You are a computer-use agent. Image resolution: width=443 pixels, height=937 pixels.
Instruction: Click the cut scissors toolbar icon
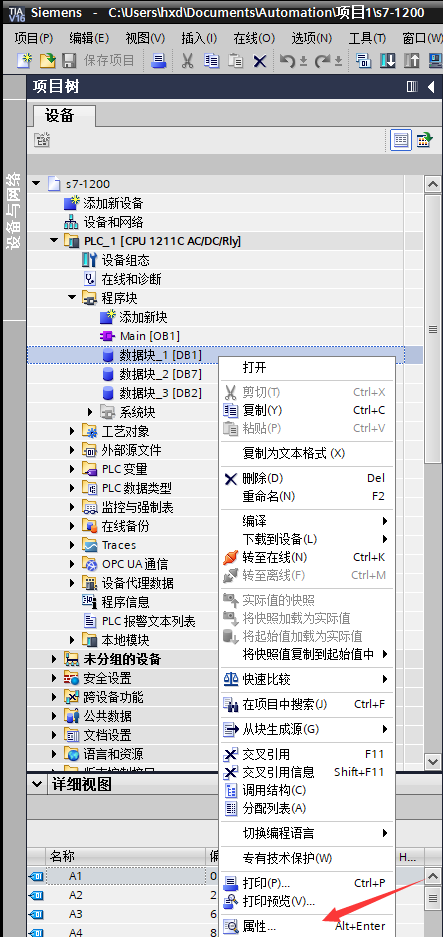188,60
